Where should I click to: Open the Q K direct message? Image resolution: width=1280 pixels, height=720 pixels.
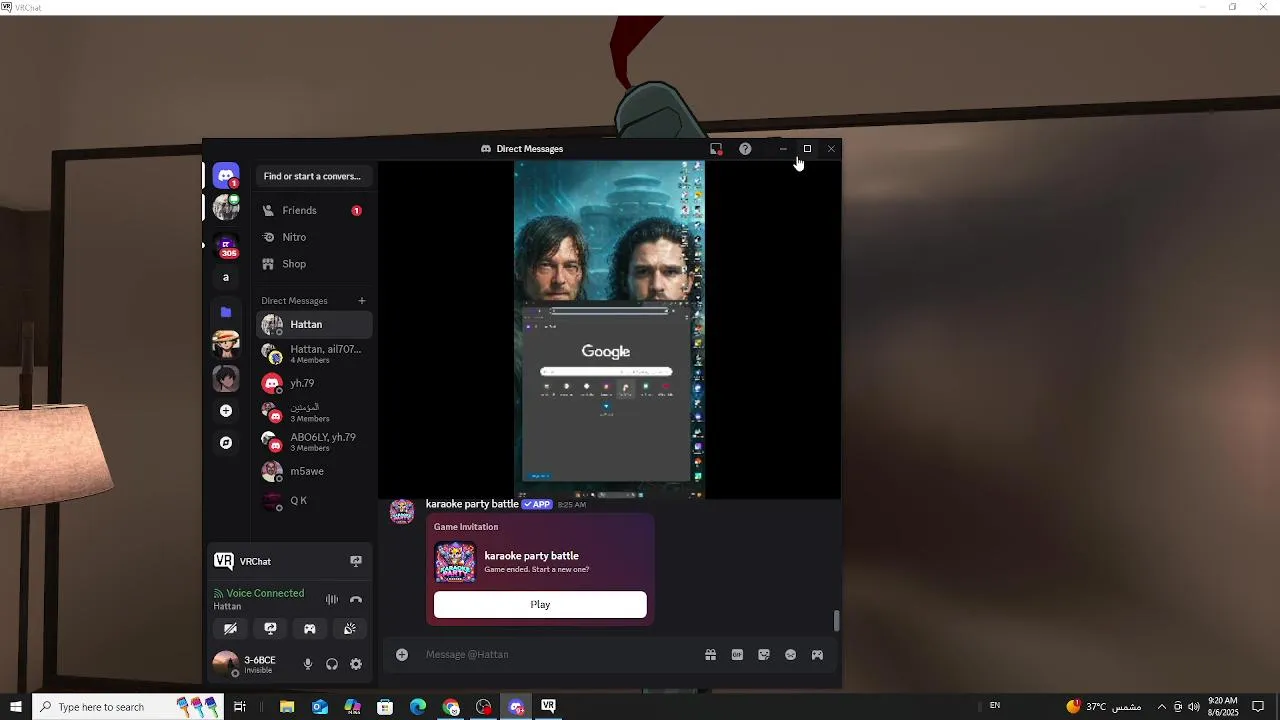click(x=314, y=500)
